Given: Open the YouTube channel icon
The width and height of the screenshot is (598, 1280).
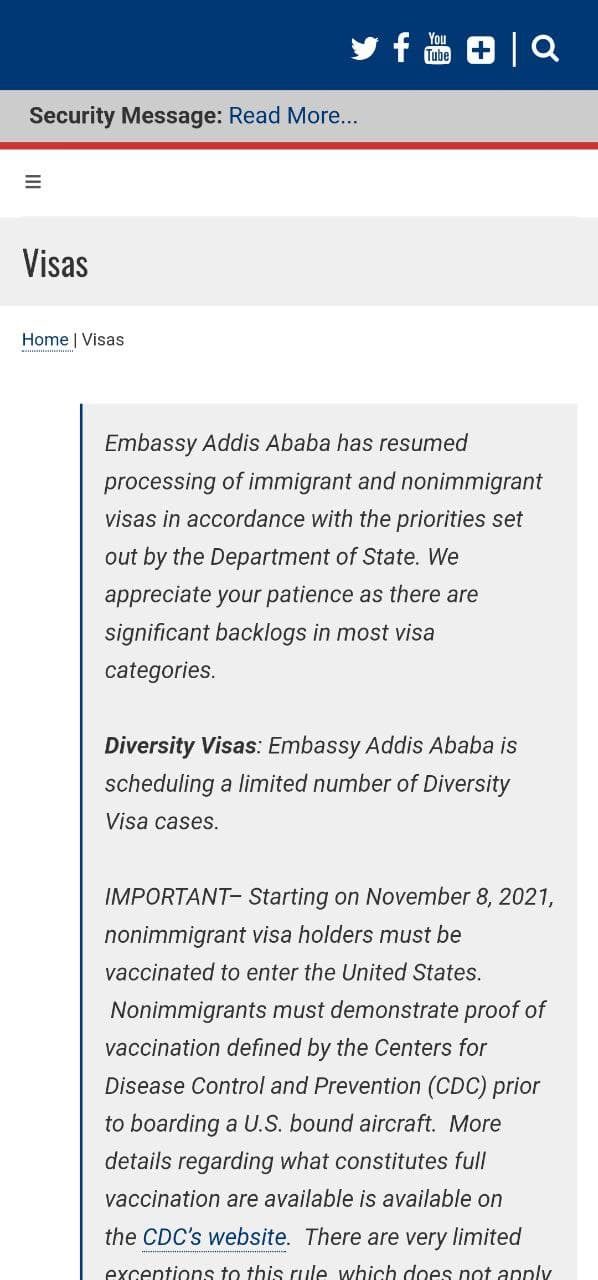Looking at the screenshot, I should [437, 48].
